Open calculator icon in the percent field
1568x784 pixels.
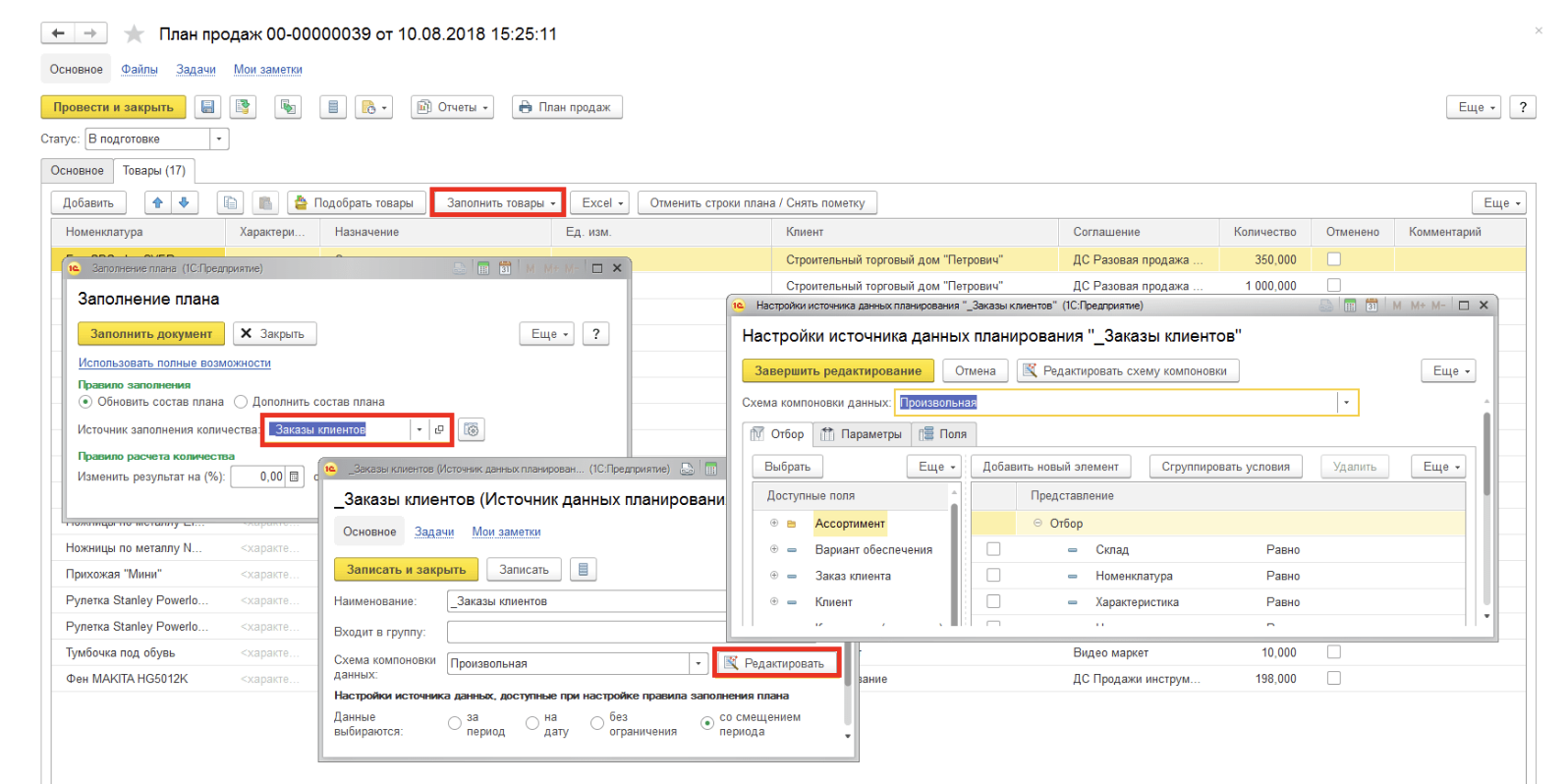coord(294,476)
